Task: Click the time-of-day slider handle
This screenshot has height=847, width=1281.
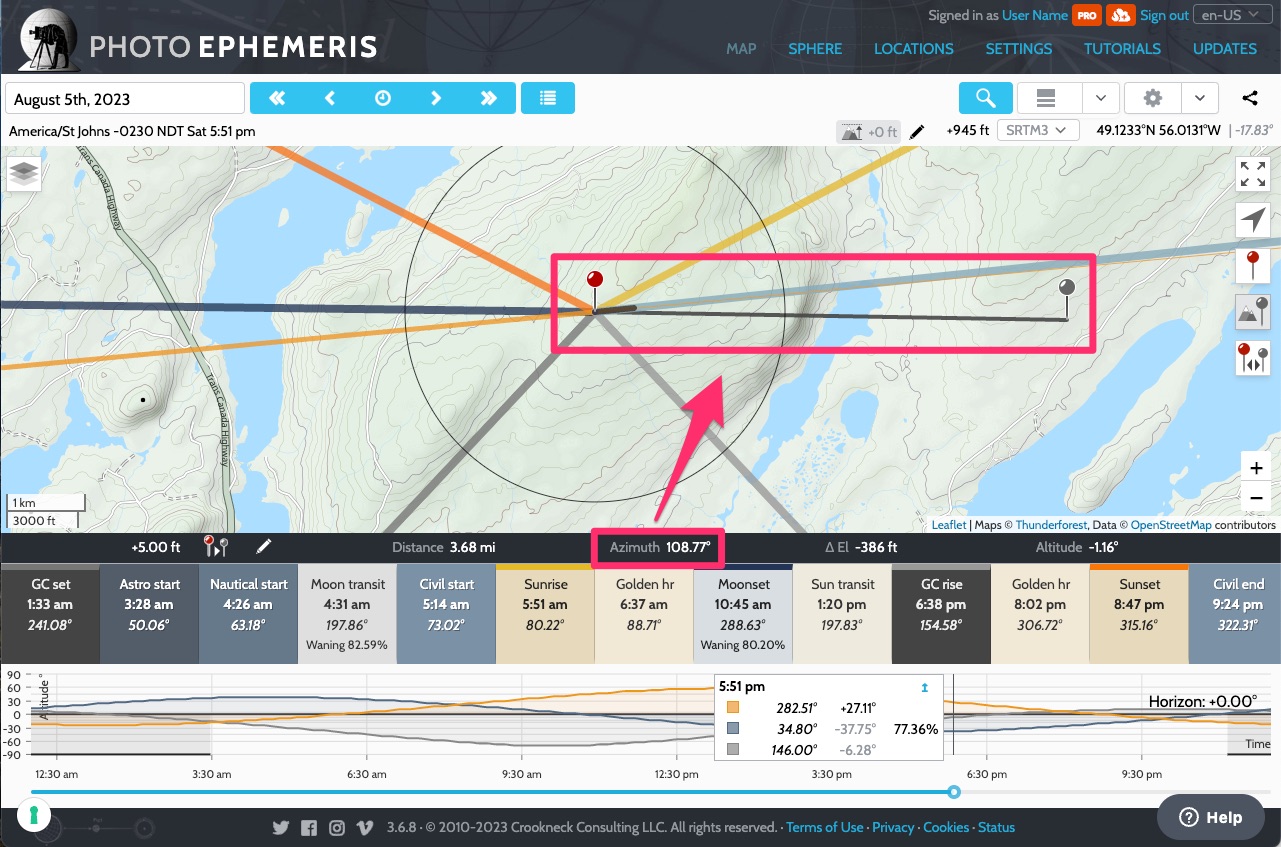Action: (954, 792)
